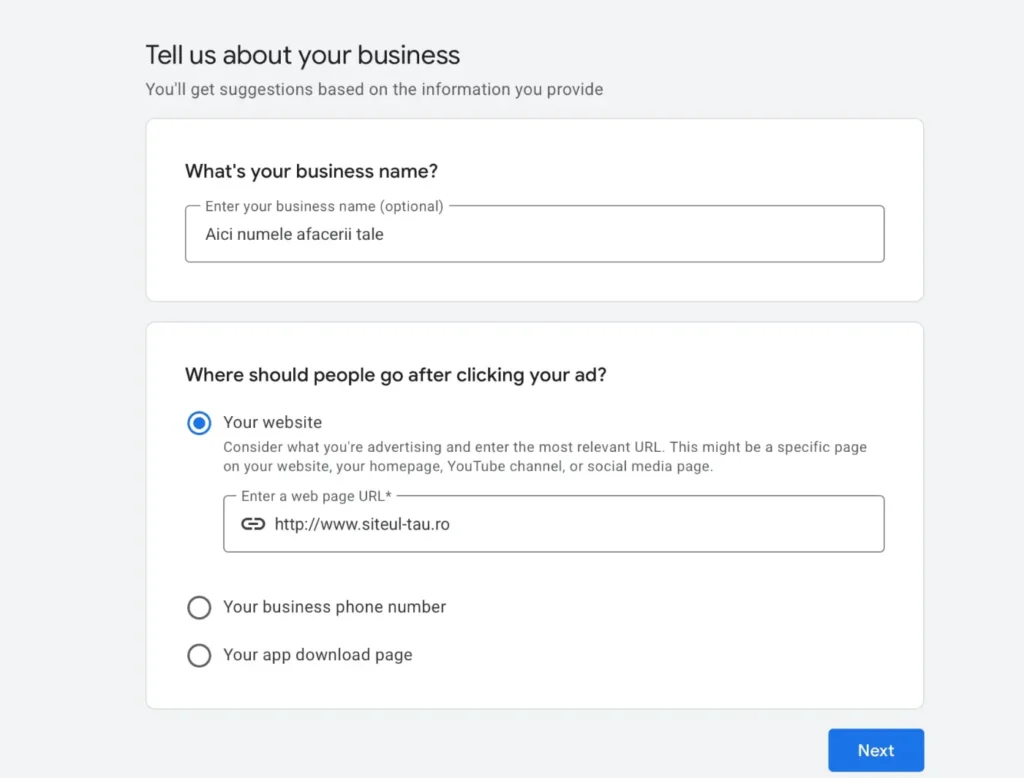Click the blue Next button
The width and height of the screenshot is (1024, 778).
click(876, 750)
